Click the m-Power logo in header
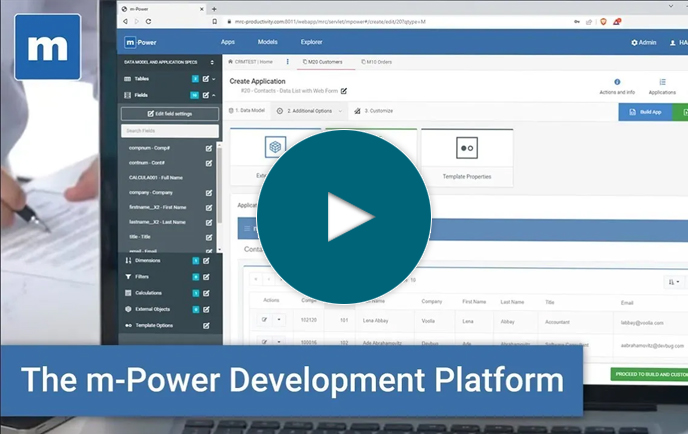The image size is (688, 434). (140, 42)
